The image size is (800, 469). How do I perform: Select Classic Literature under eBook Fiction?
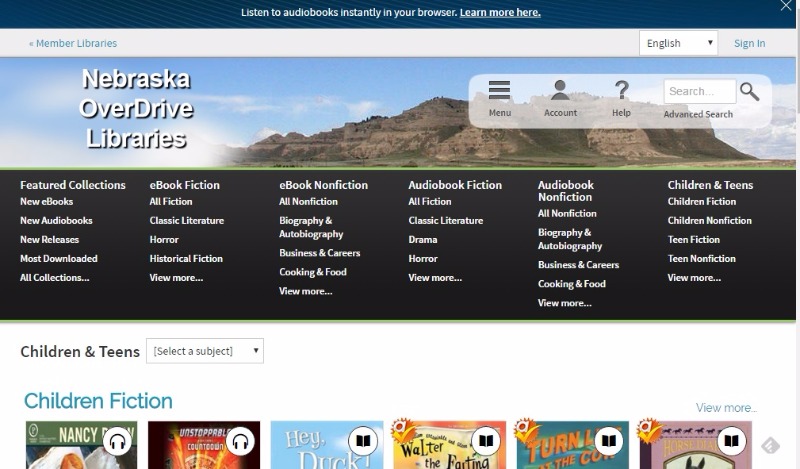[187, 220]
